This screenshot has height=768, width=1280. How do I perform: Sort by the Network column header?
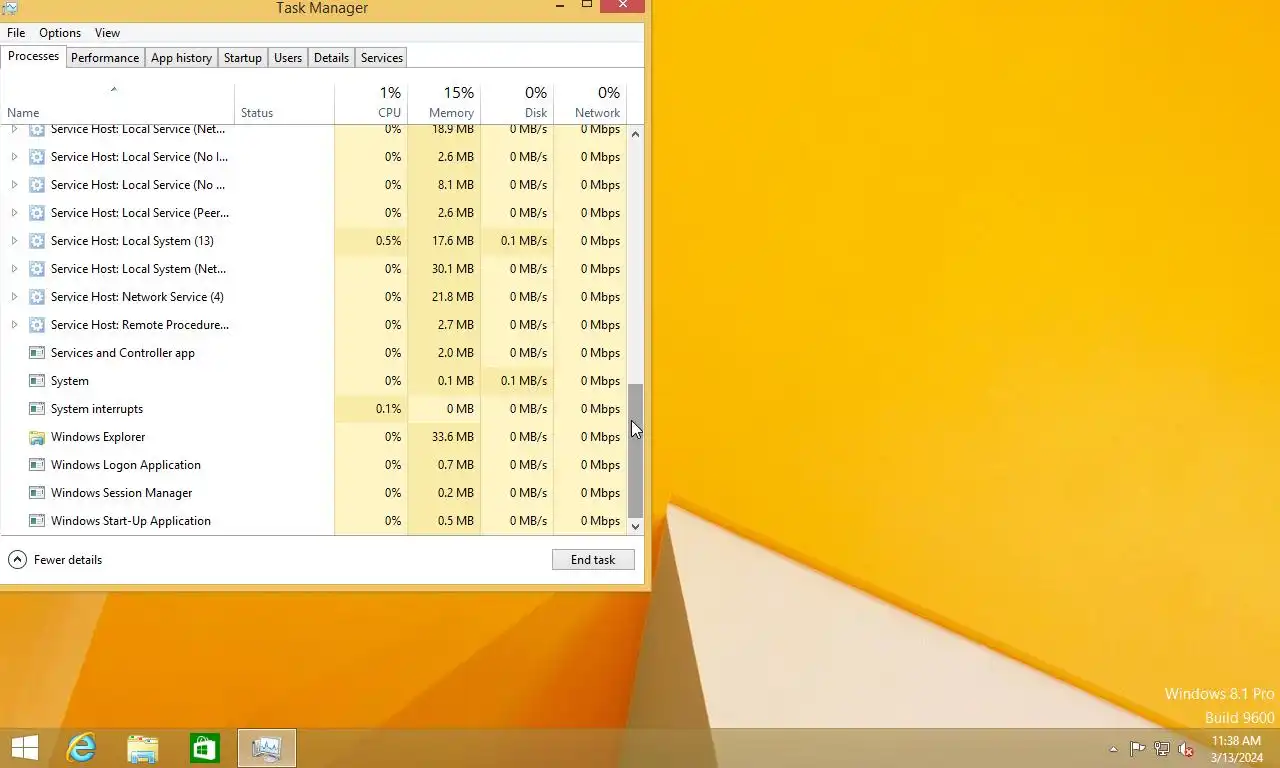[590, 101]
